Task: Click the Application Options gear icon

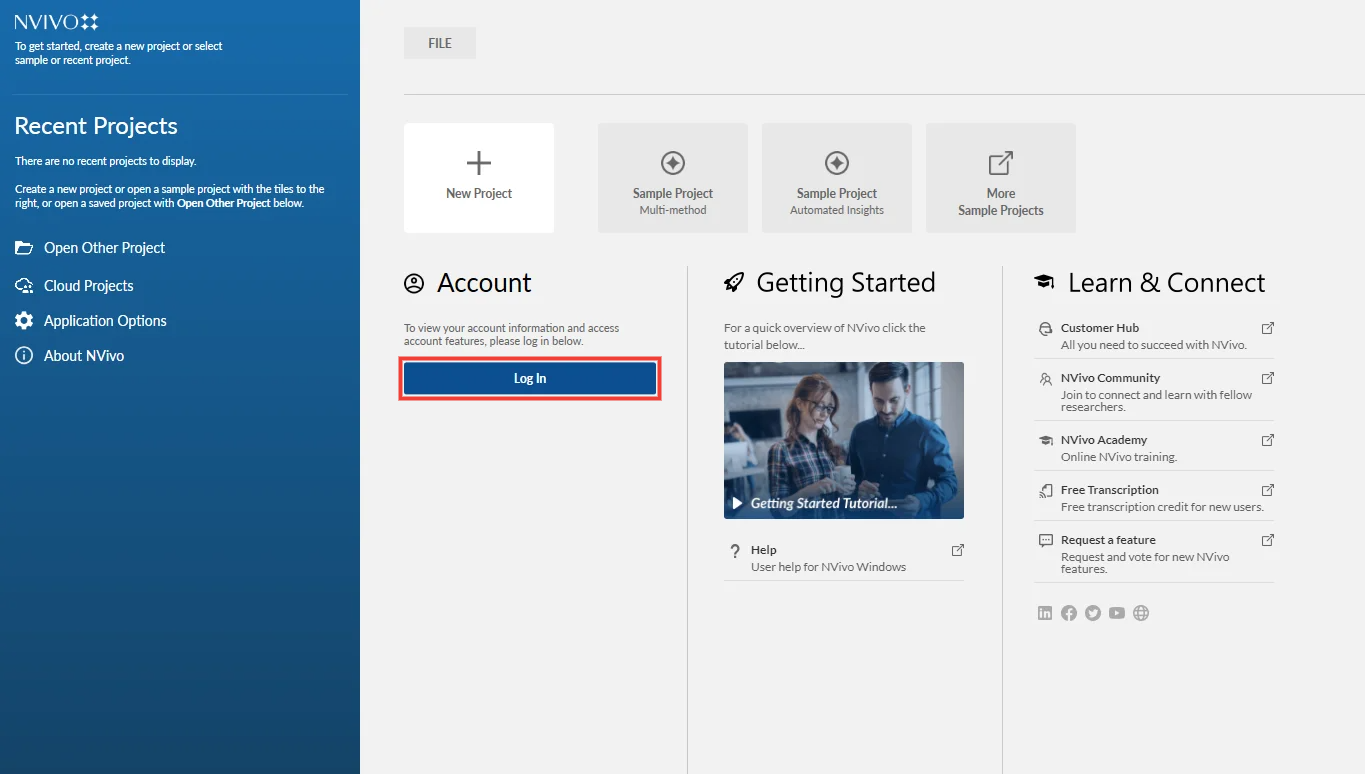Action: (x=24, y=321)
